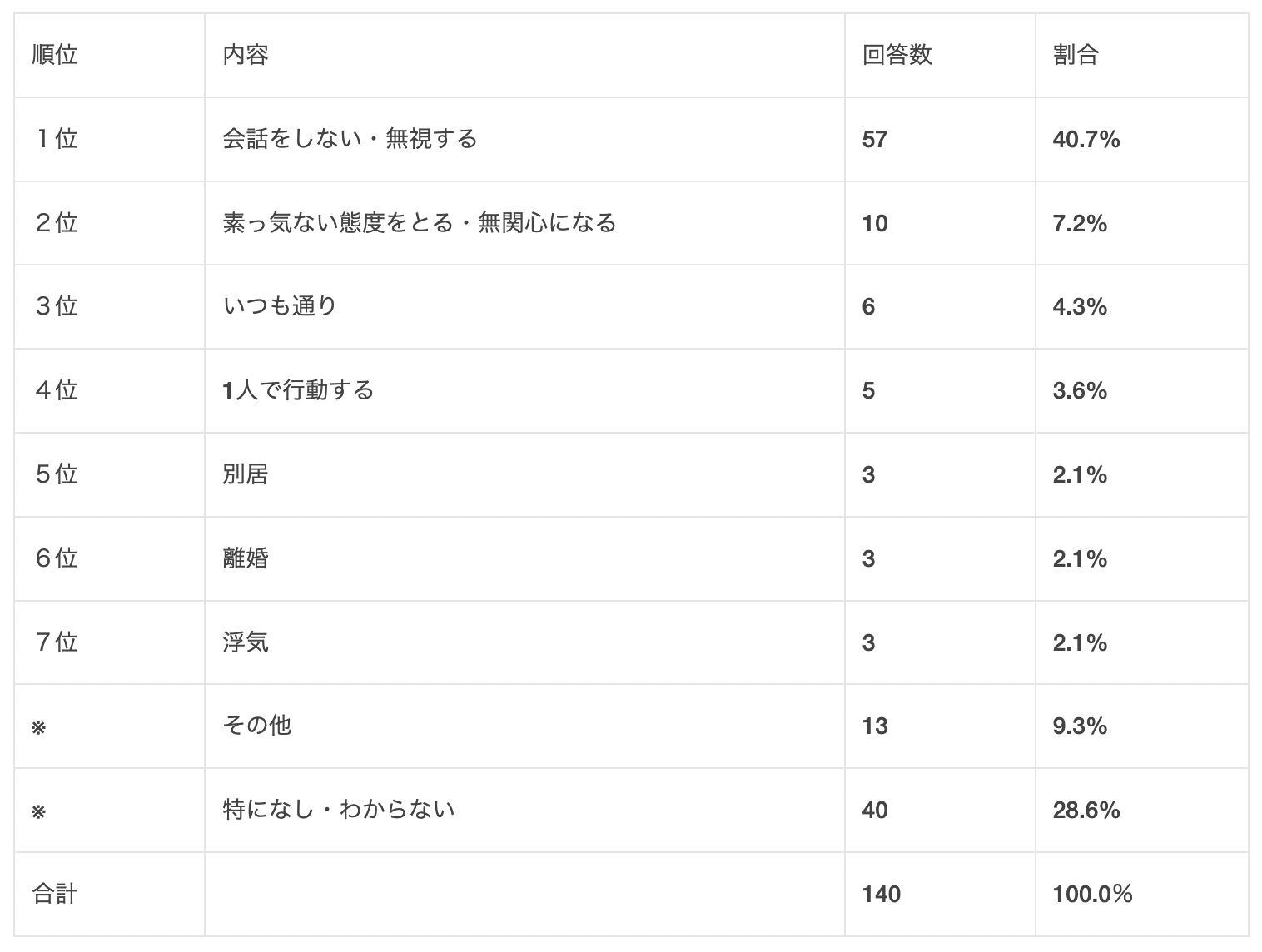
Task: Click the 回答数 column header
Action: [897, 55]
